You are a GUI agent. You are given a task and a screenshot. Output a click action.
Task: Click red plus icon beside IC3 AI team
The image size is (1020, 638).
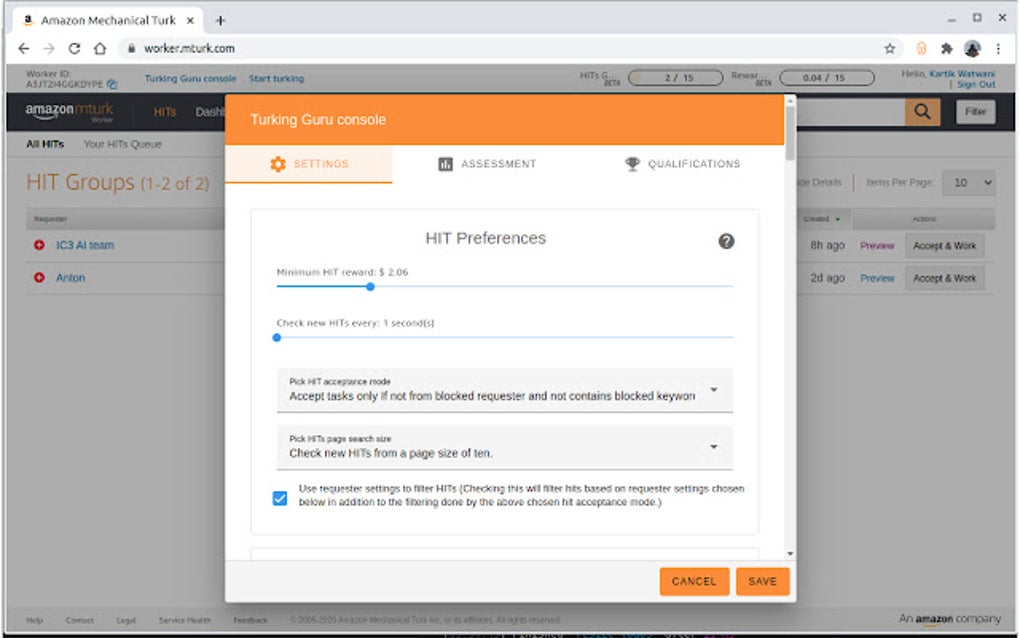coord(39,245)
